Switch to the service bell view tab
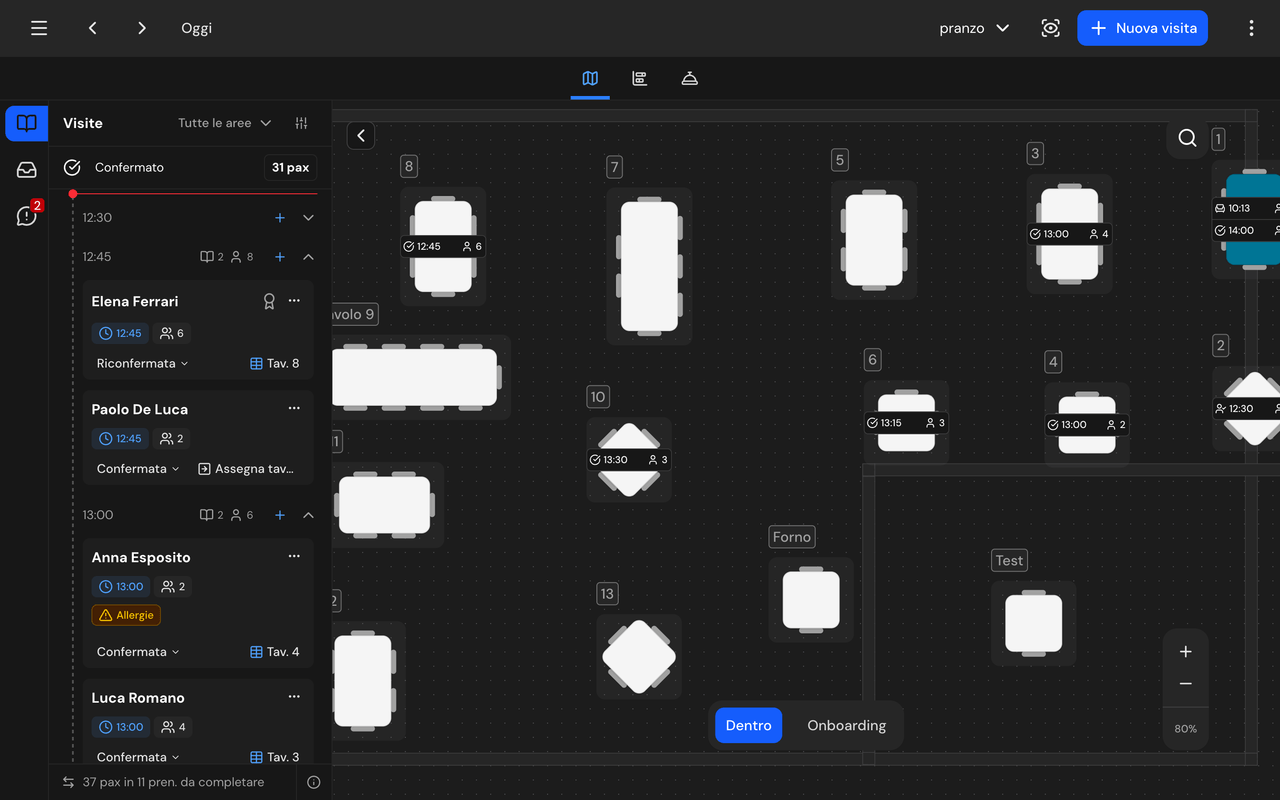The height and width of the screenshot is (800, 1280). [x=689, y=78]
